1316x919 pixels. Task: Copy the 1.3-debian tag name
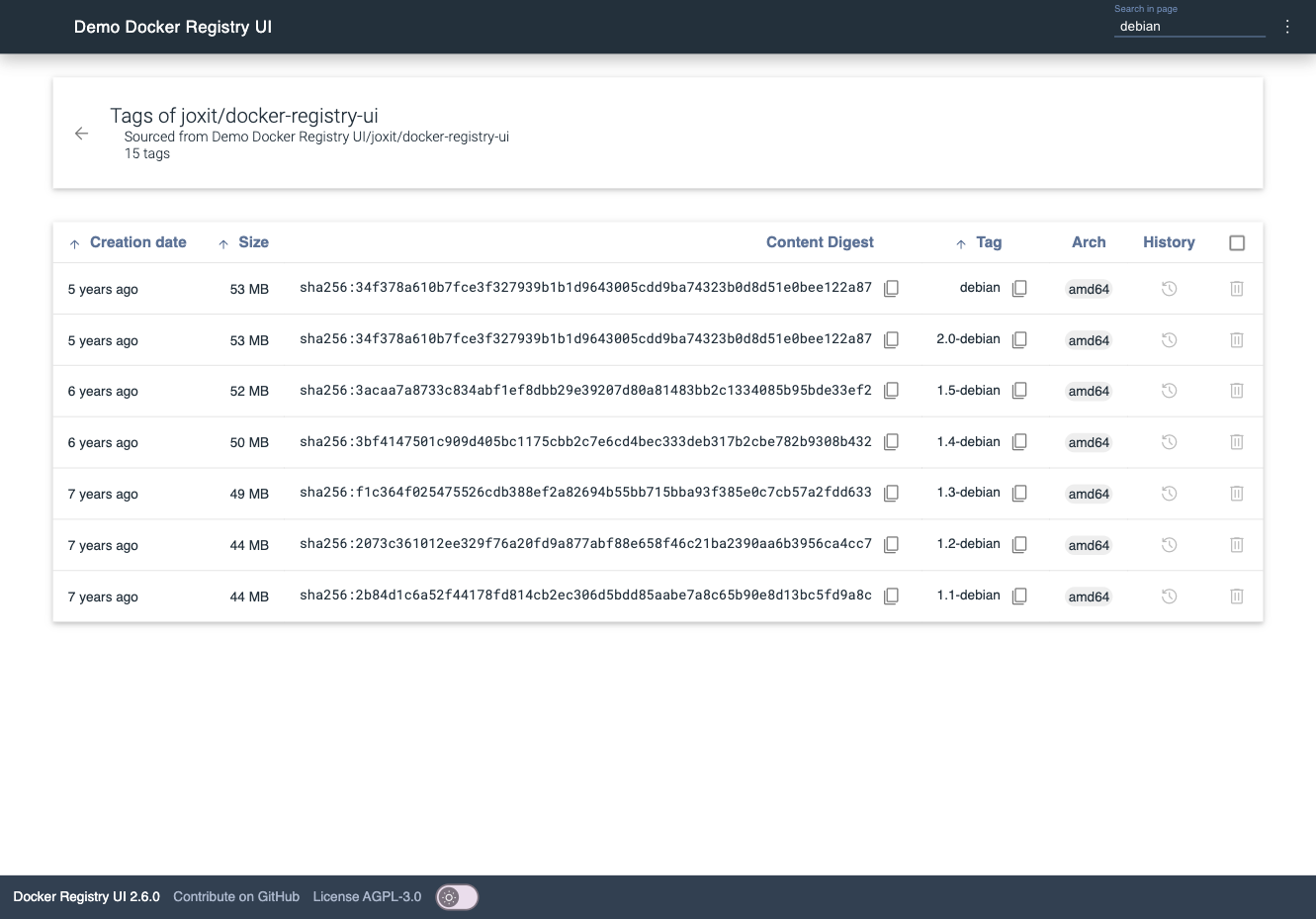tap(1019, 493)
